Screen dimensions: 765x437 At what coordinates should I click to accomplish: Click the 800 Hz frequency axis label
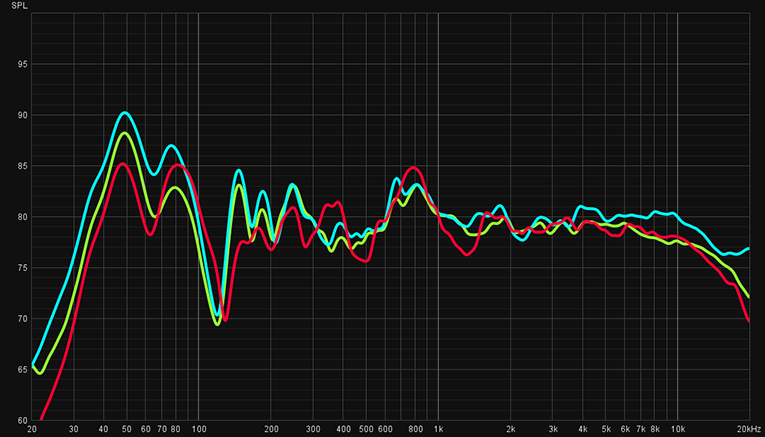coord(415,430)
